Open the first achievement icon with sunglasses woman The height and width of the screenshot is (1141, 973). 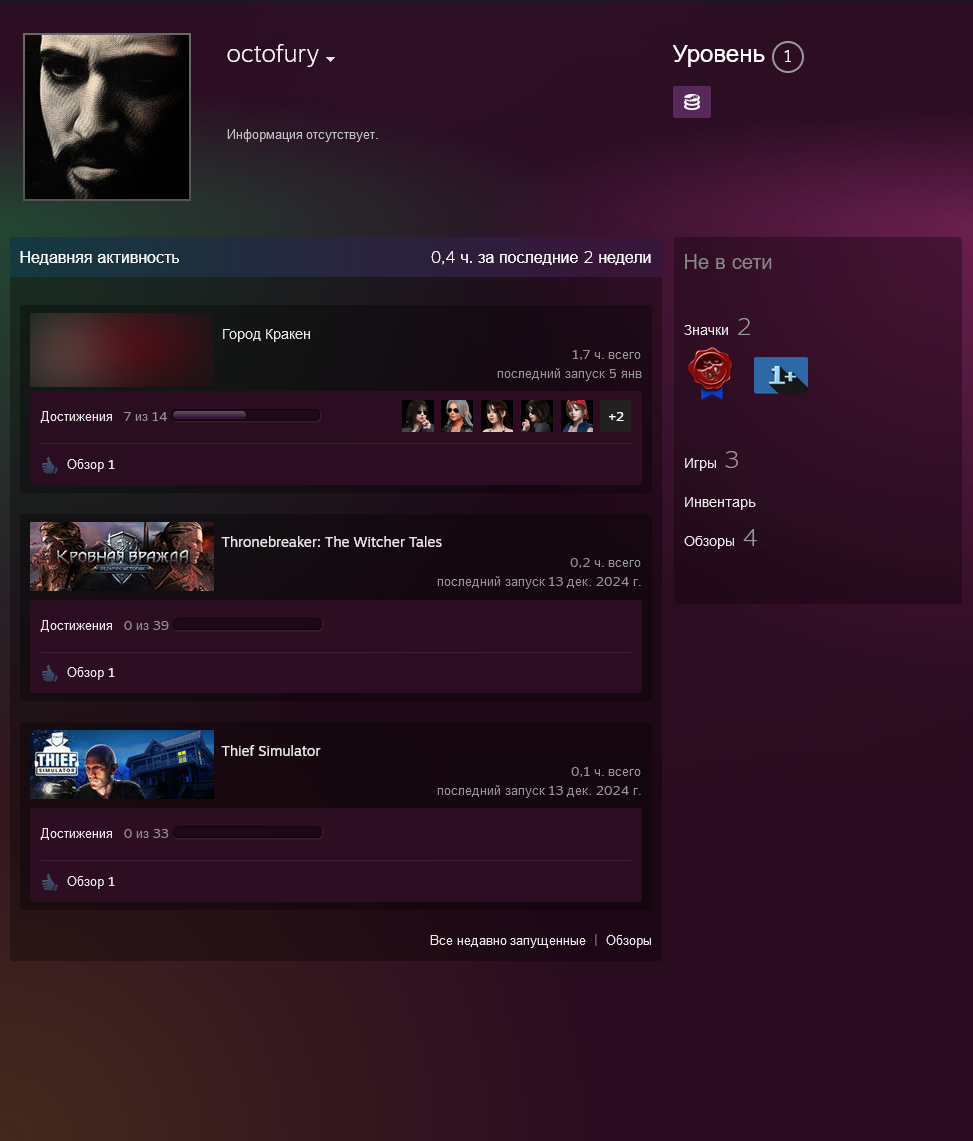(x=418, y=416)
